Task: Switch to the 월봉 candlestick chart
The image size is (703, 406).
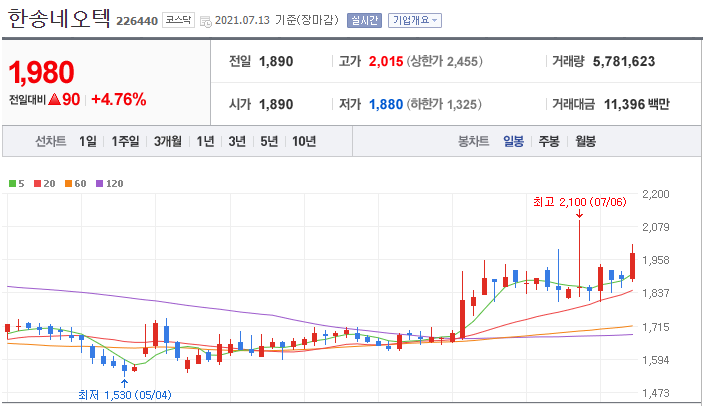Action: pos(586,142)
